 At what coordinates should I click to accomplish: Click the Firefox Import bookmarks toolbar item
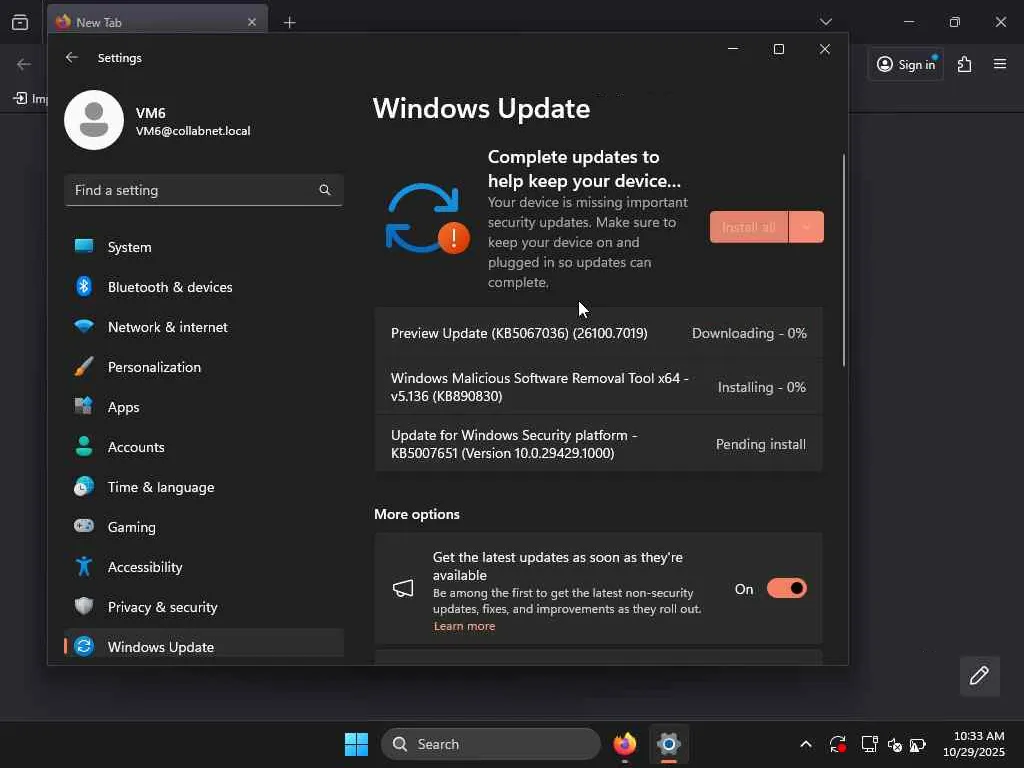(x=31, y=98)
